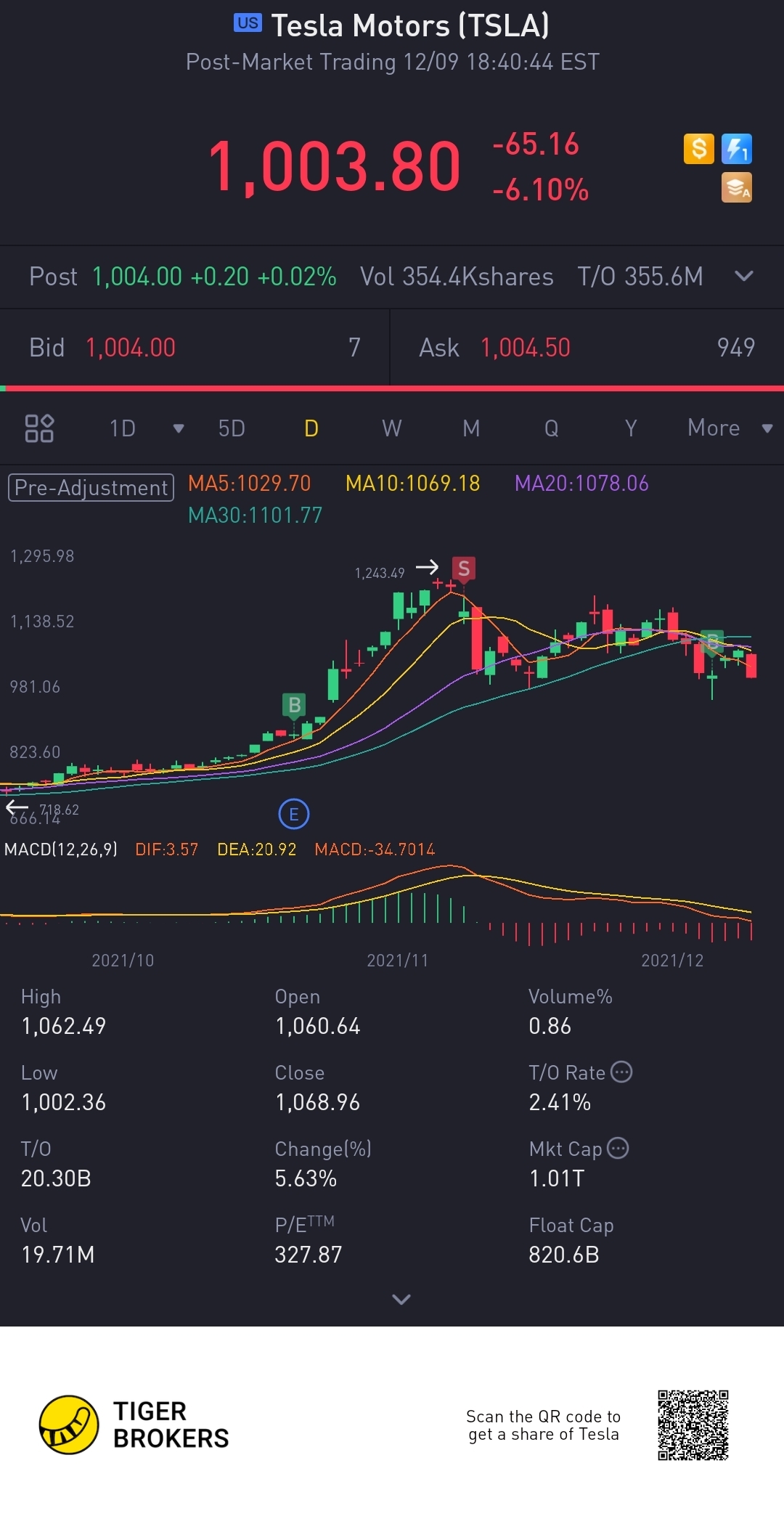
Task: Tap the Ask price 1,004.50
Action: [526, 348]
